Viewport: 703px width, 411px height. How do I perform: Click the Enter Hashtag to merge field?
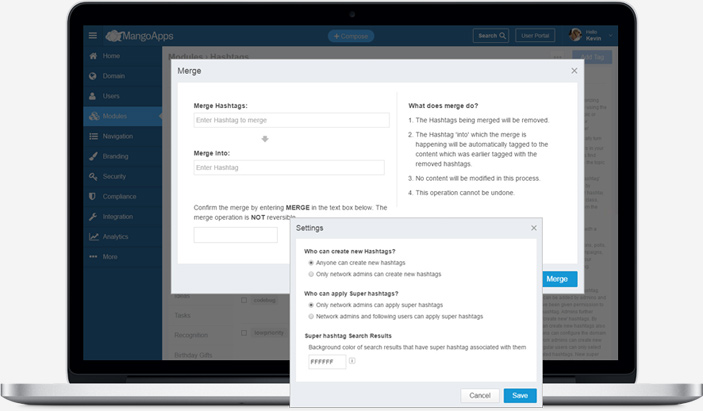(x=291, y=120)
